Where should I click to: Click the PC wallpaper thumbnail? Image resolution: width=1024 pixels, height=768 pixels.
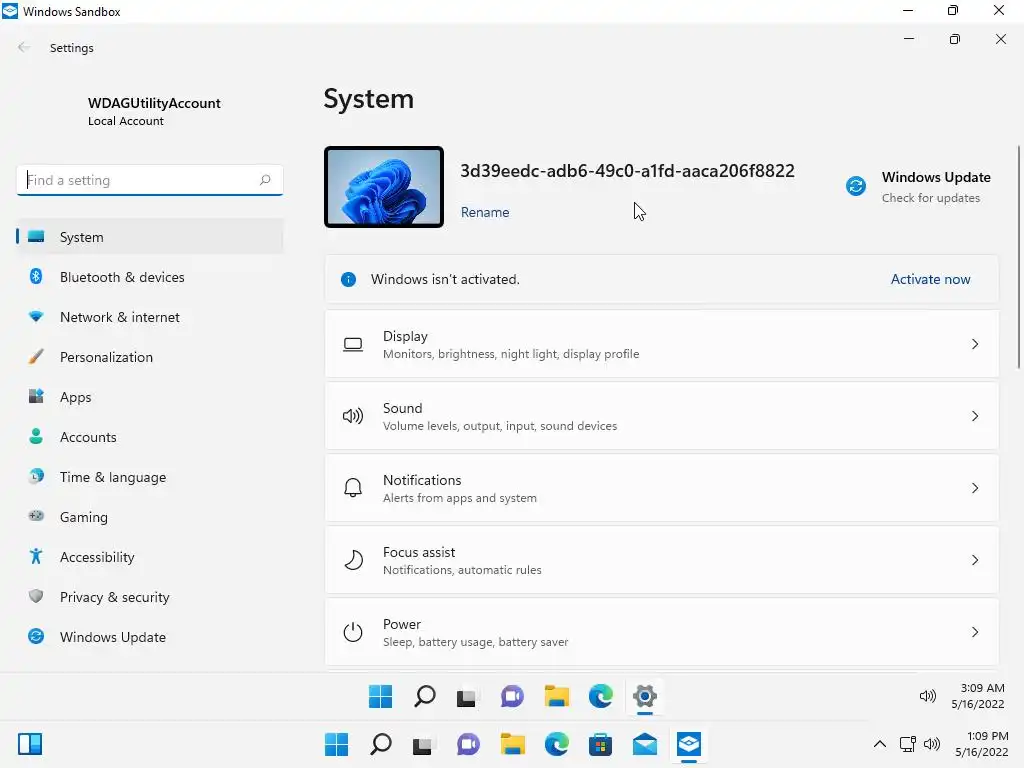pos(384,187)
